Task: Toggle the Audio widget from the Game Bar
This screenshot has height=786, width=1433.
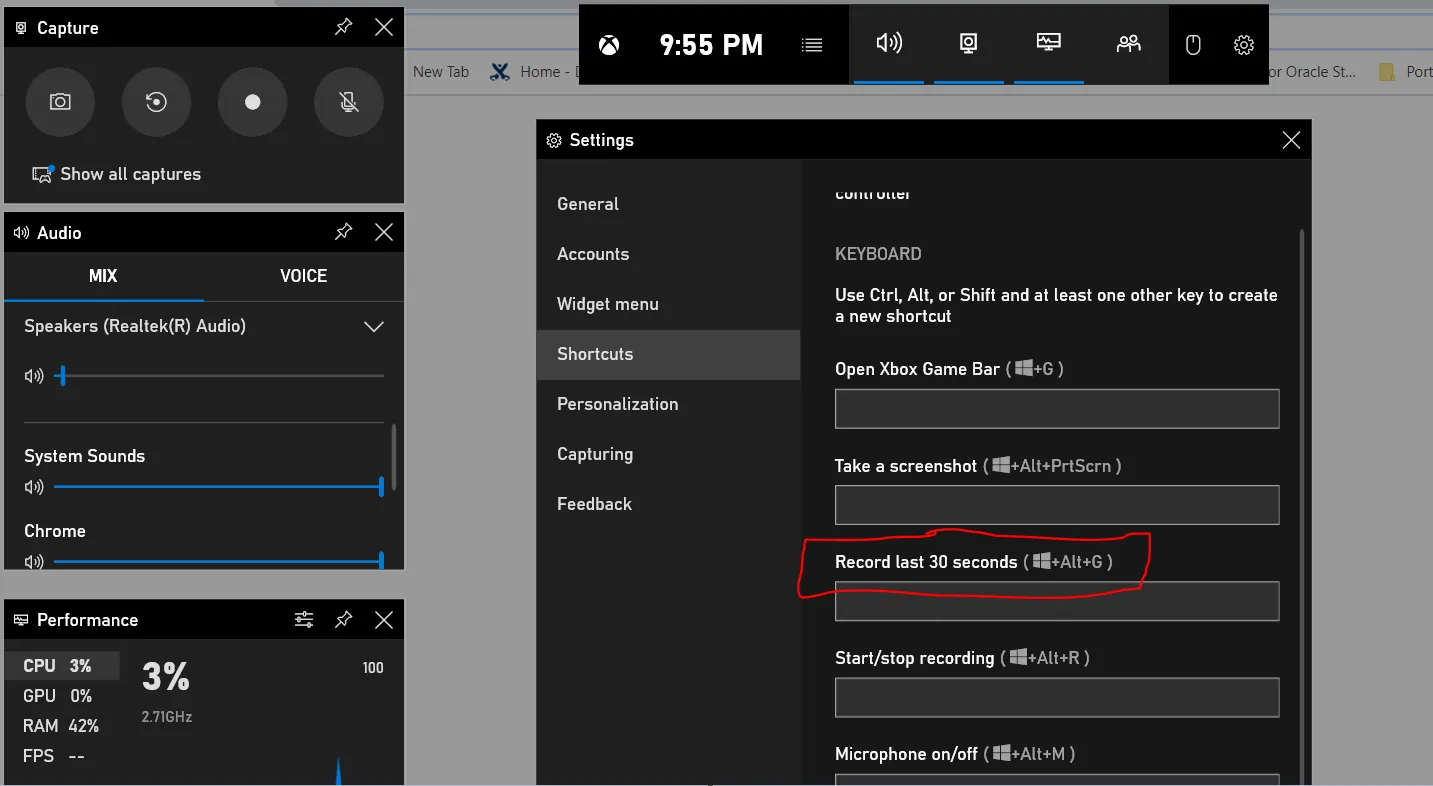Action: 889,44
